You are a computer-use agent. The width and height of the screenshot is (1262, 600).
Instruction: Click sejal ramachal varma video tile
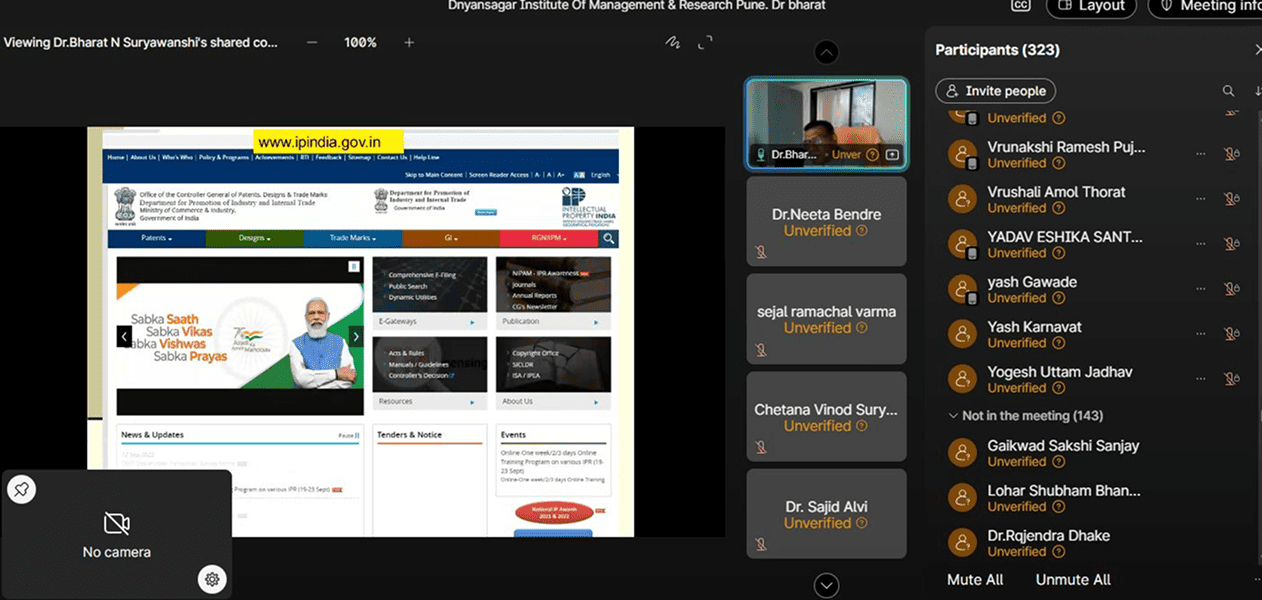coord(826,319)
